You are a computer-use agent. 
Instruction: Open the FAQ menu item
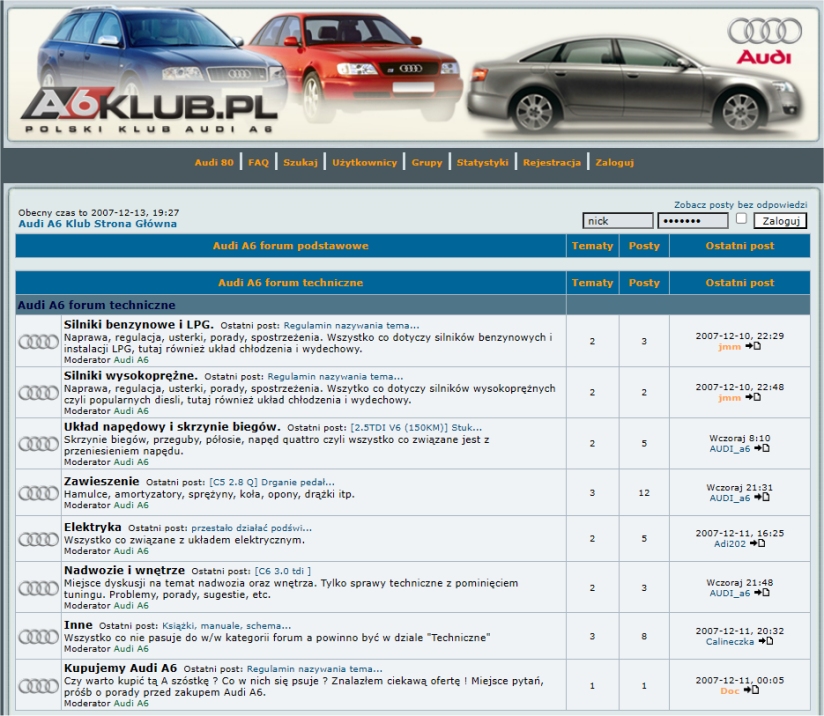[258, 162]
